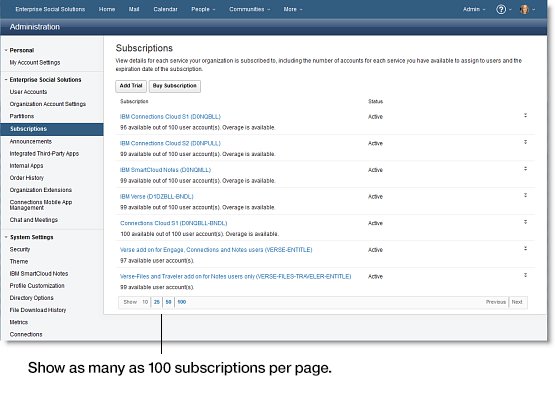This screenshot has height=408, width=555.
Task: Click the Status column header
Action: (x=376, y=102)
